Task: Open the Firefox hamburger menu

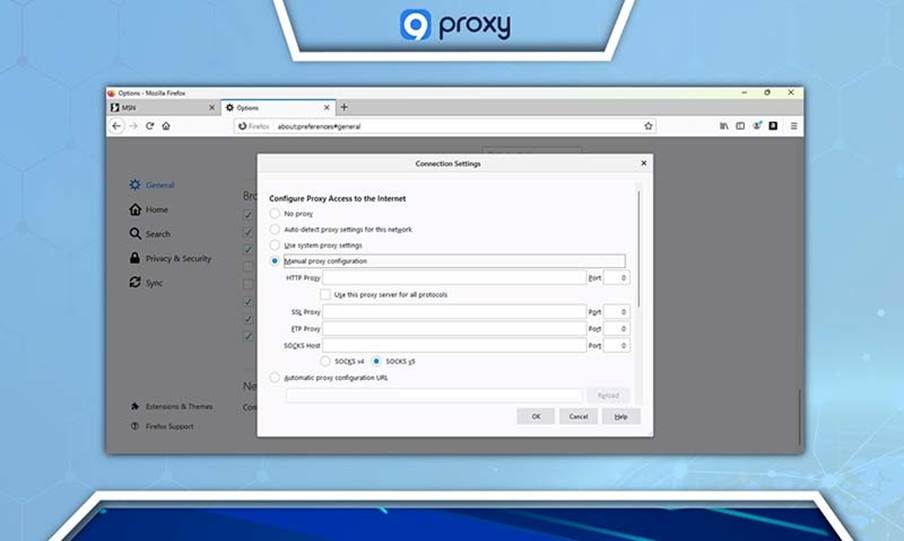Action: [x=794, y=126]
